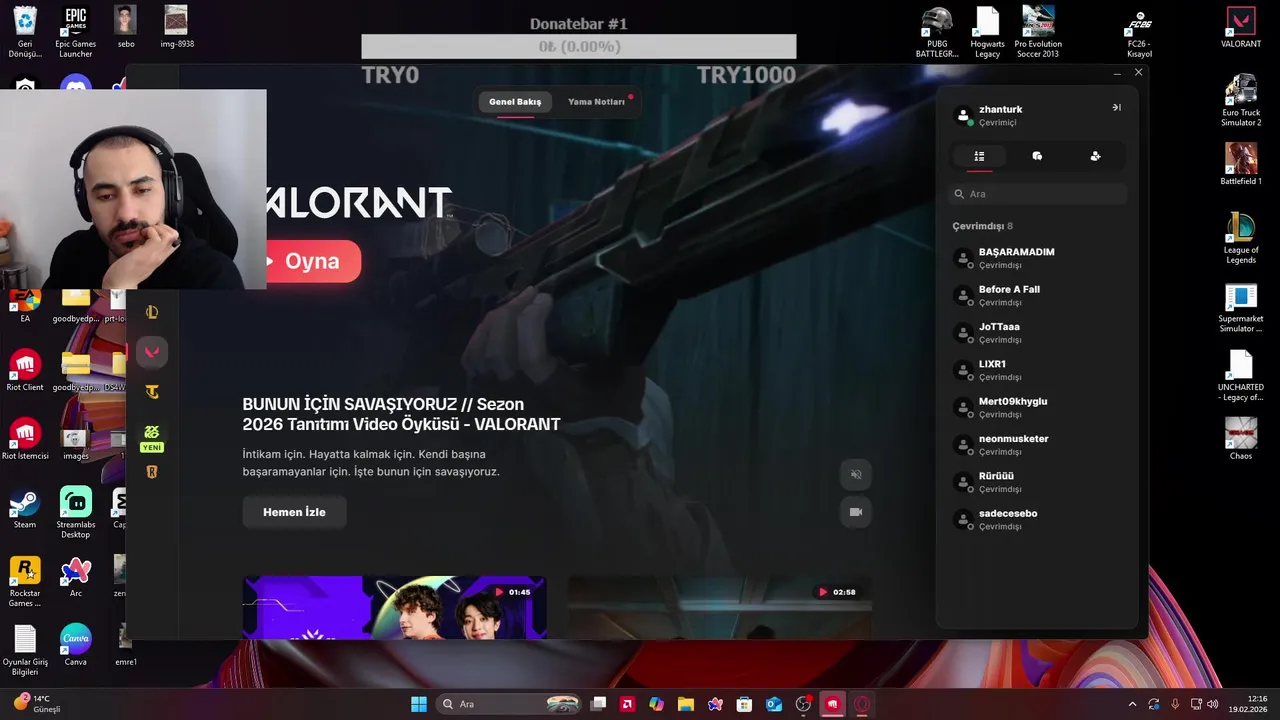The height and width of the screenshot is (720, 1280).
Task: Show hidden system tray icons chevron
Action: (x=1132, y=704)
